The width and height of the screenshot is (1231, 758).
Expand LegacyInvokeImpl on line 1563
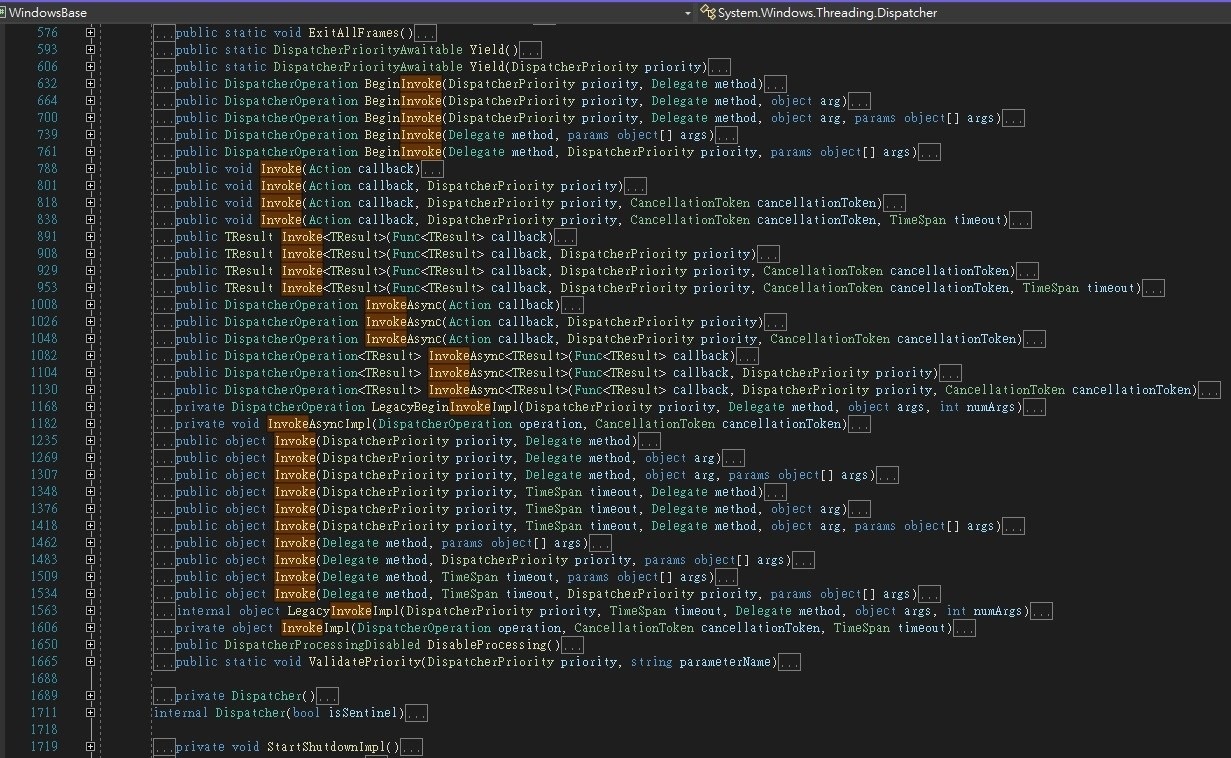point(90,611)
